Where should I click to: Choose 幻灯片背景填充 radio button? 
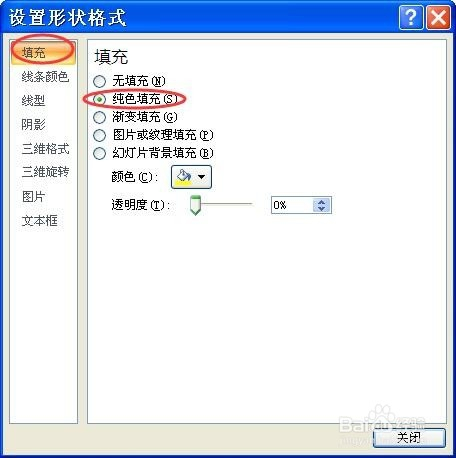pyautogui.click(x=99, y=153)
